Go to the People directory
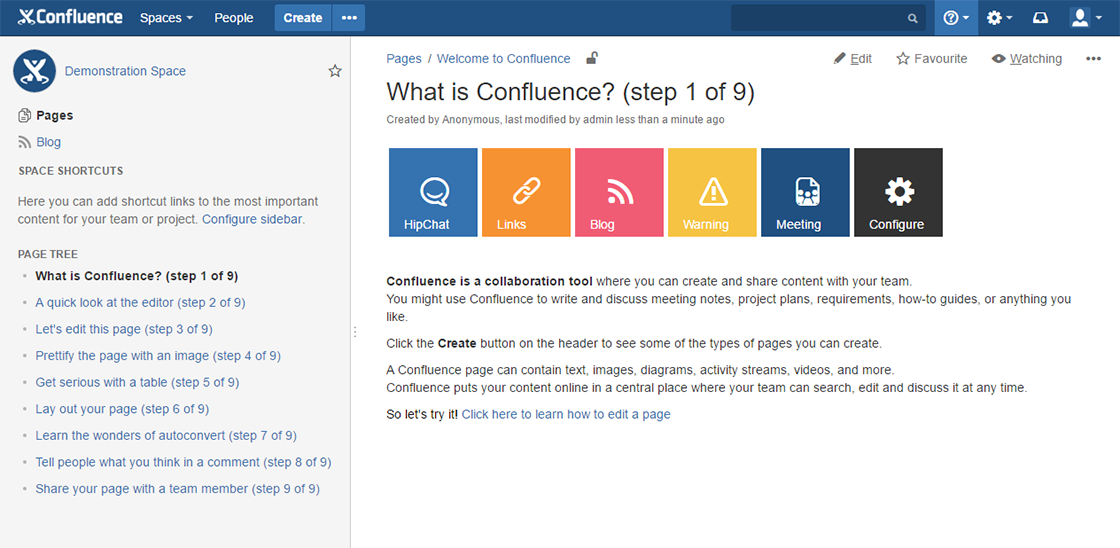Viewport: 1120px width, 548px height. [234, 18]
